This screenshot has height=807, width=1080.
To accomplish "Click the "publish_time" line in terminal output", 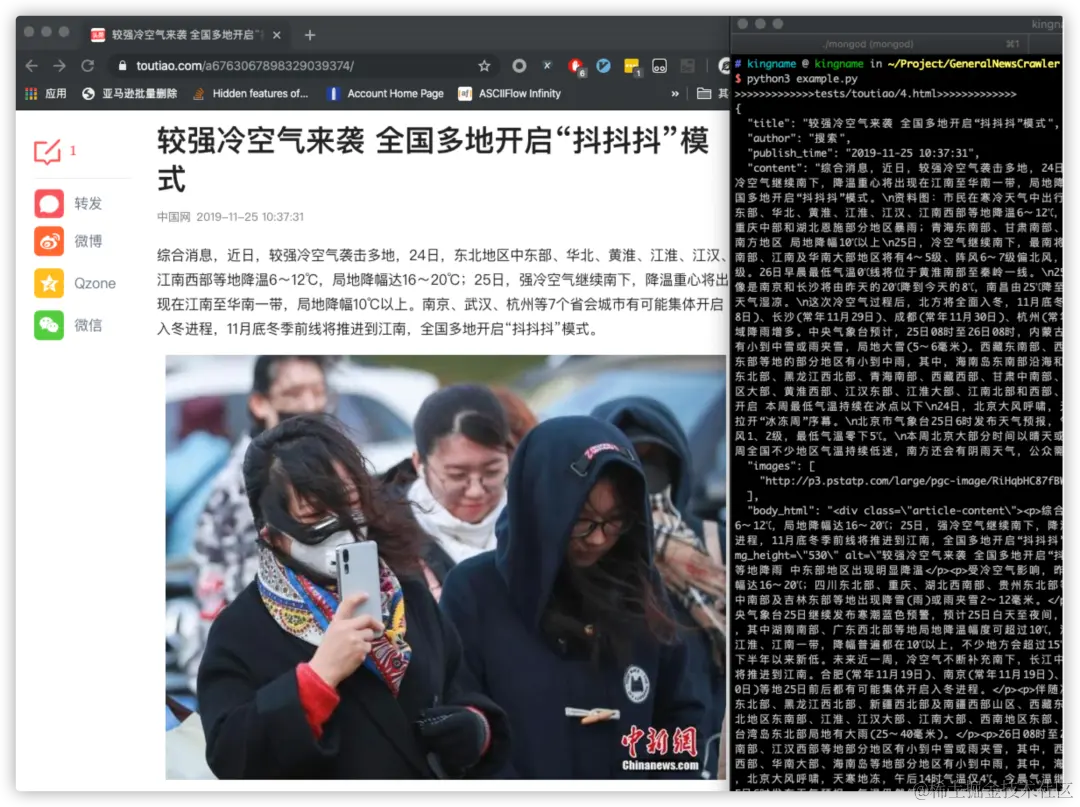I will point(865,153).
